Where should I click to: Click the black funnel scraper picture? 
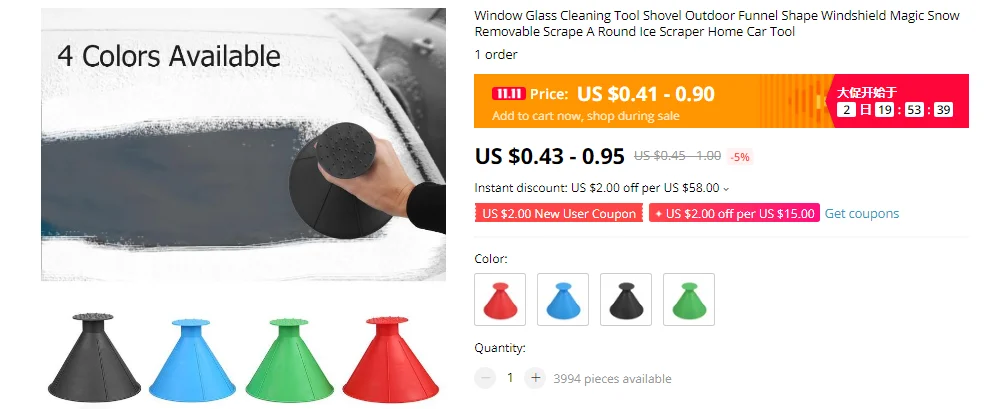pyautogui.click(x=94, y=358)
